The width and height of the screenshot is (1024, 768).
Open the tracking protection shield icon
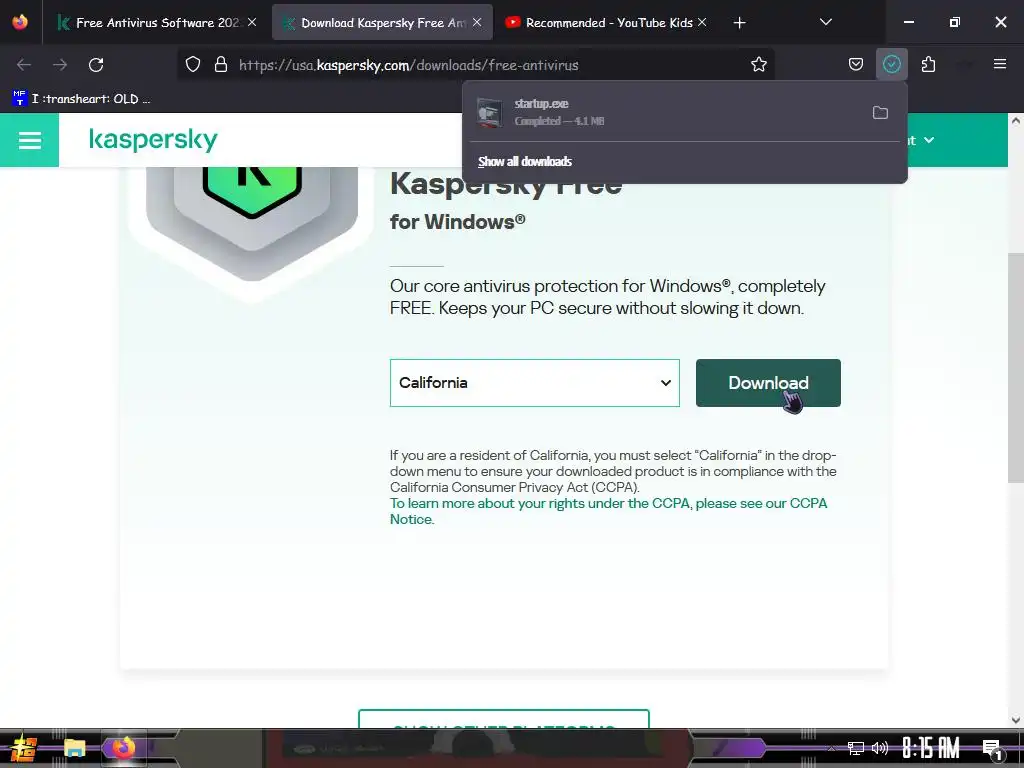(x=193, y=65)
